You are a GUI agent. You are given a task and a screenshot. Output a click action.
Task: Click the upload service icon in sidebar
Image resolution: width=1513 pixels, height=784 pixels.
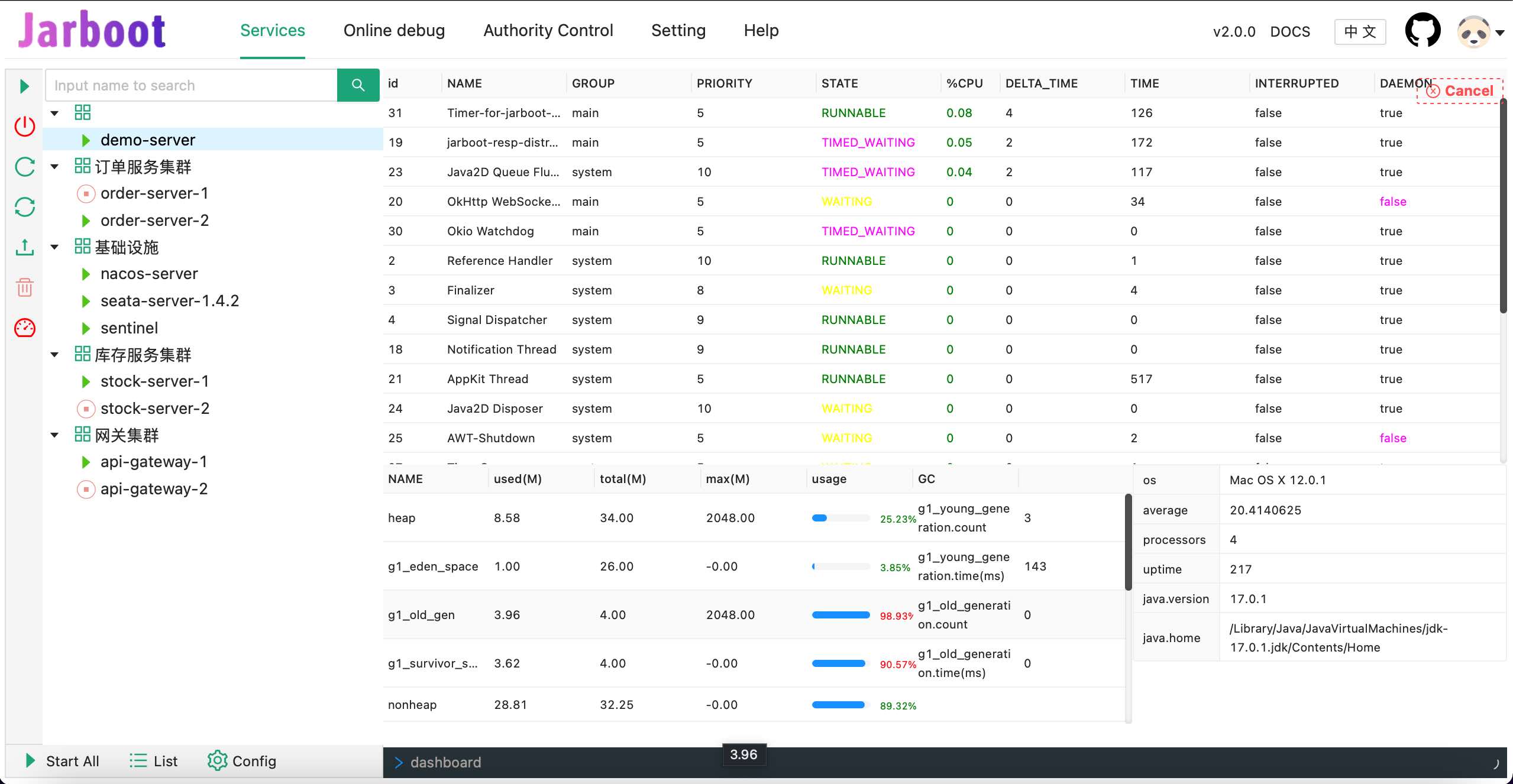pyautogui.click(x=24, y=247)
